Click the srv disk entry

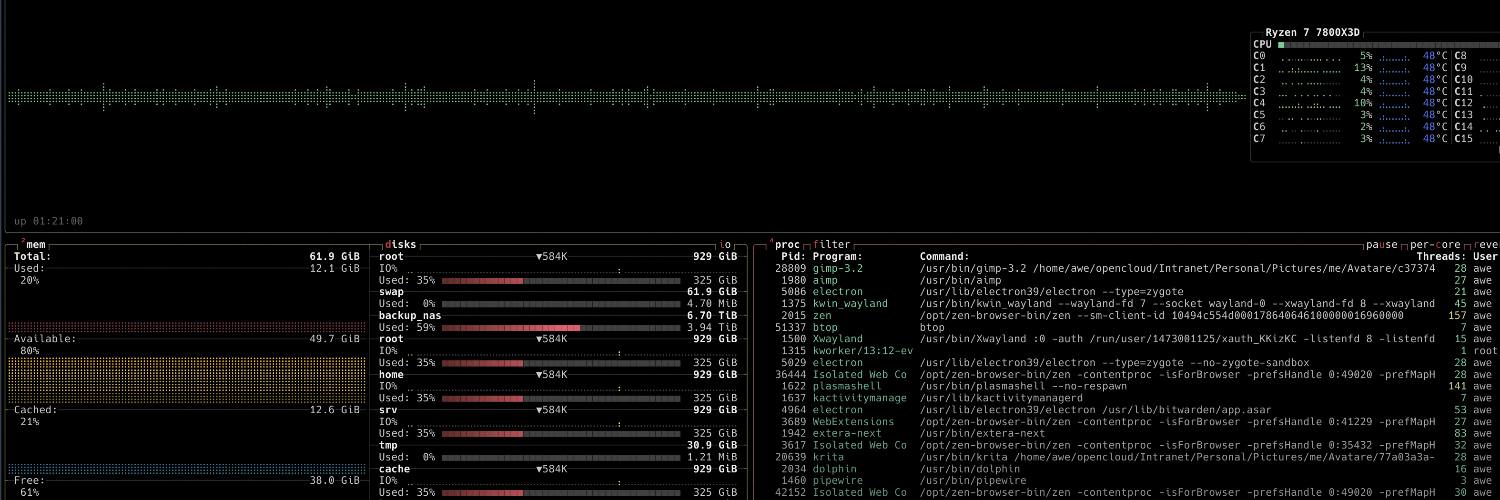coord(388,410)
